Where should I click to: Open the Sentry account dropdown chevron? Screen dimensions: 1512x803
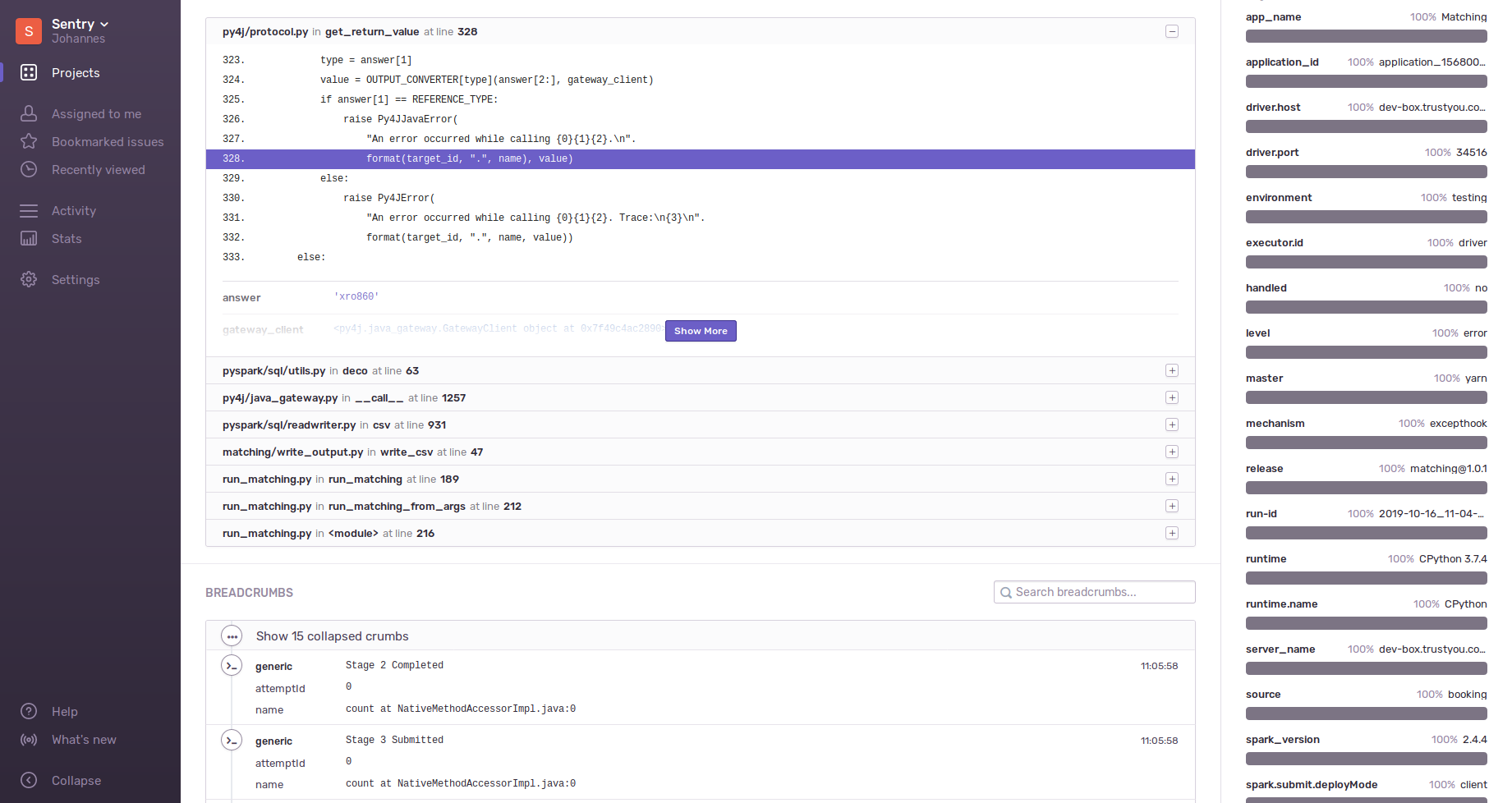pyautogui.click(x=103, y=23)
